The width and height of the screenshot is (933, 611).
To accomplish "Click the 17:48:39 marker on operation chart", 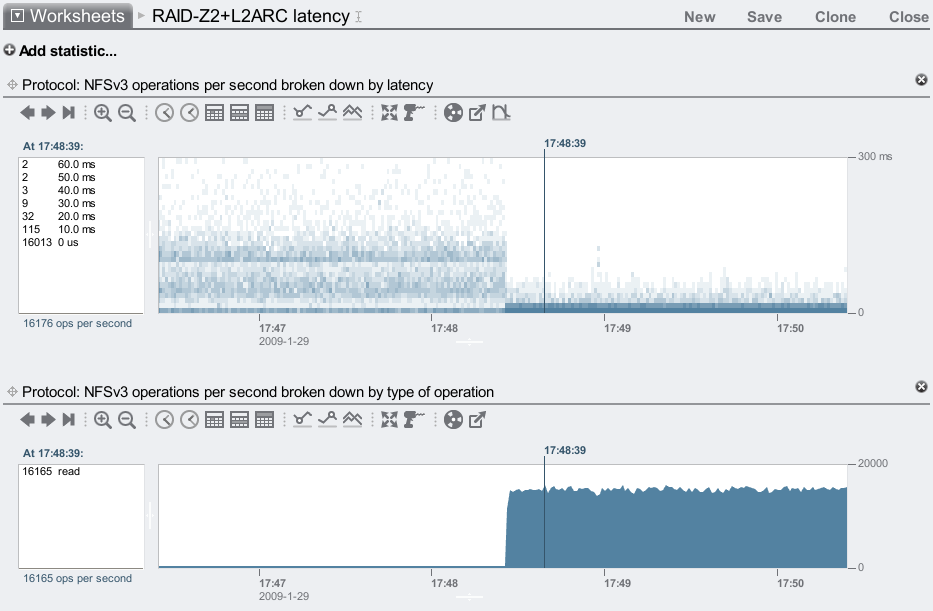I will coord(564,450).
